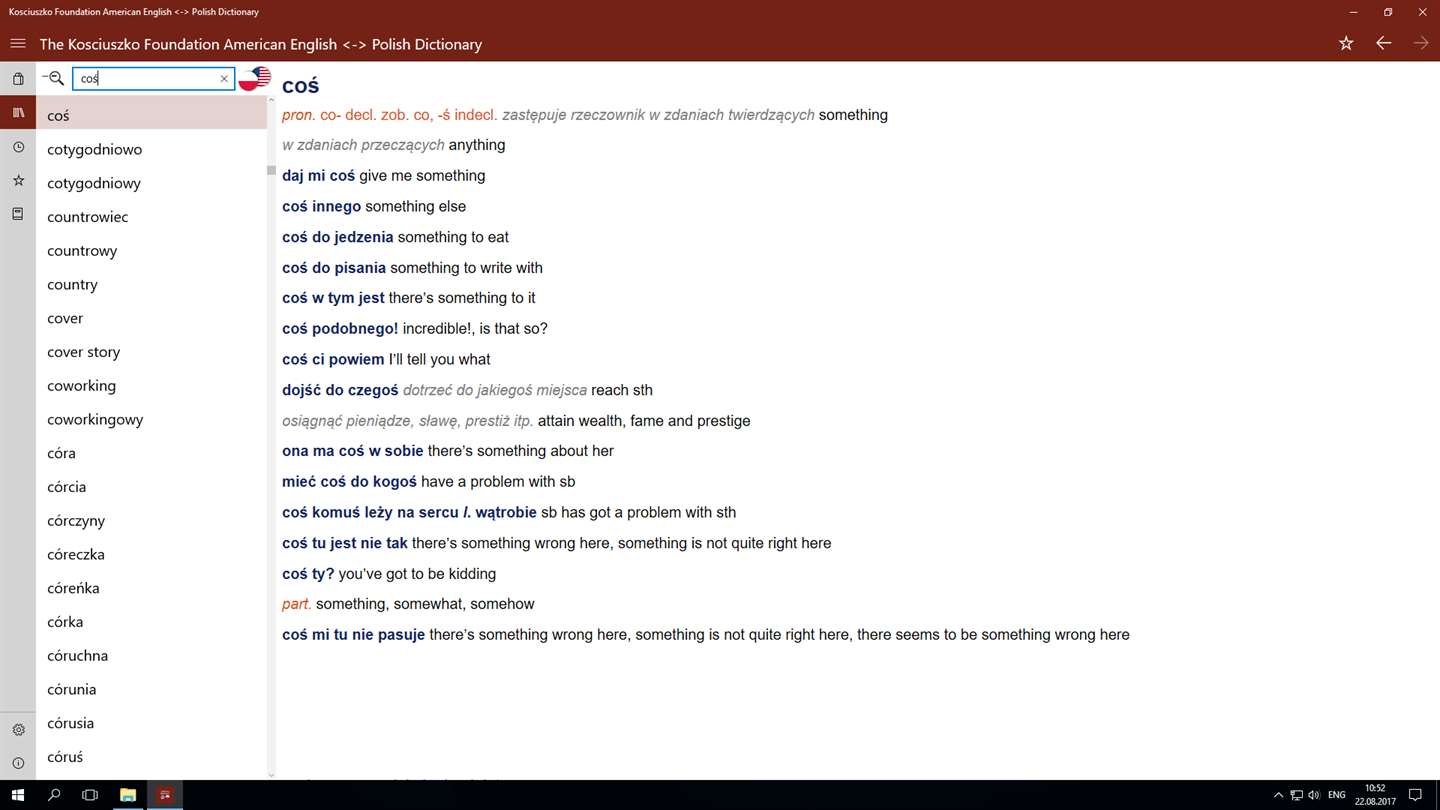Select 'country' in the word list

pos(152,284)
